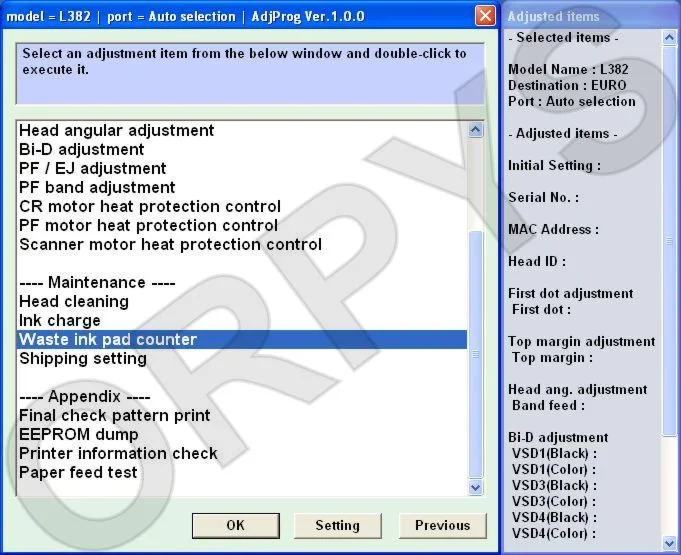681x555 pixels.
Task: Click VSD3(Color) label
Action: [554, 502]
